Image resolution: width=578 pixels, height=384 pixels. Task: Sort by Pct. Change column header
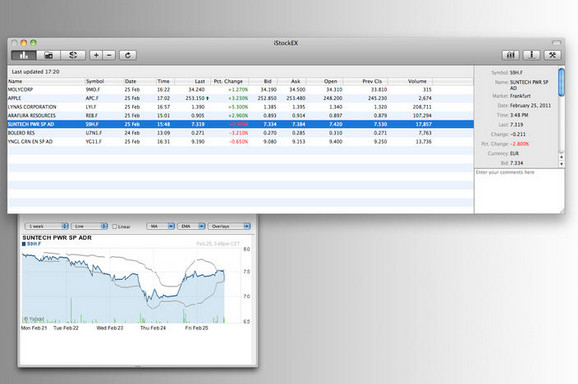(x=229, y=81)
